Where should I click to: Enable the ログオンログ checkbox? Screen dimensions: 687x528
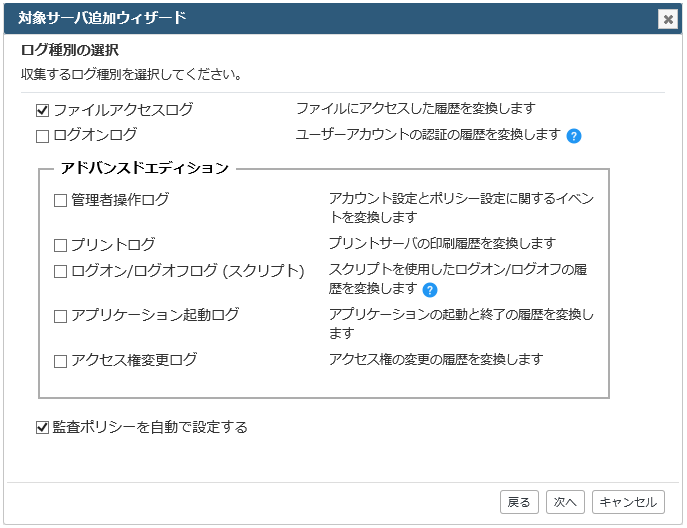pyautogui.click(x=42, y=136)
